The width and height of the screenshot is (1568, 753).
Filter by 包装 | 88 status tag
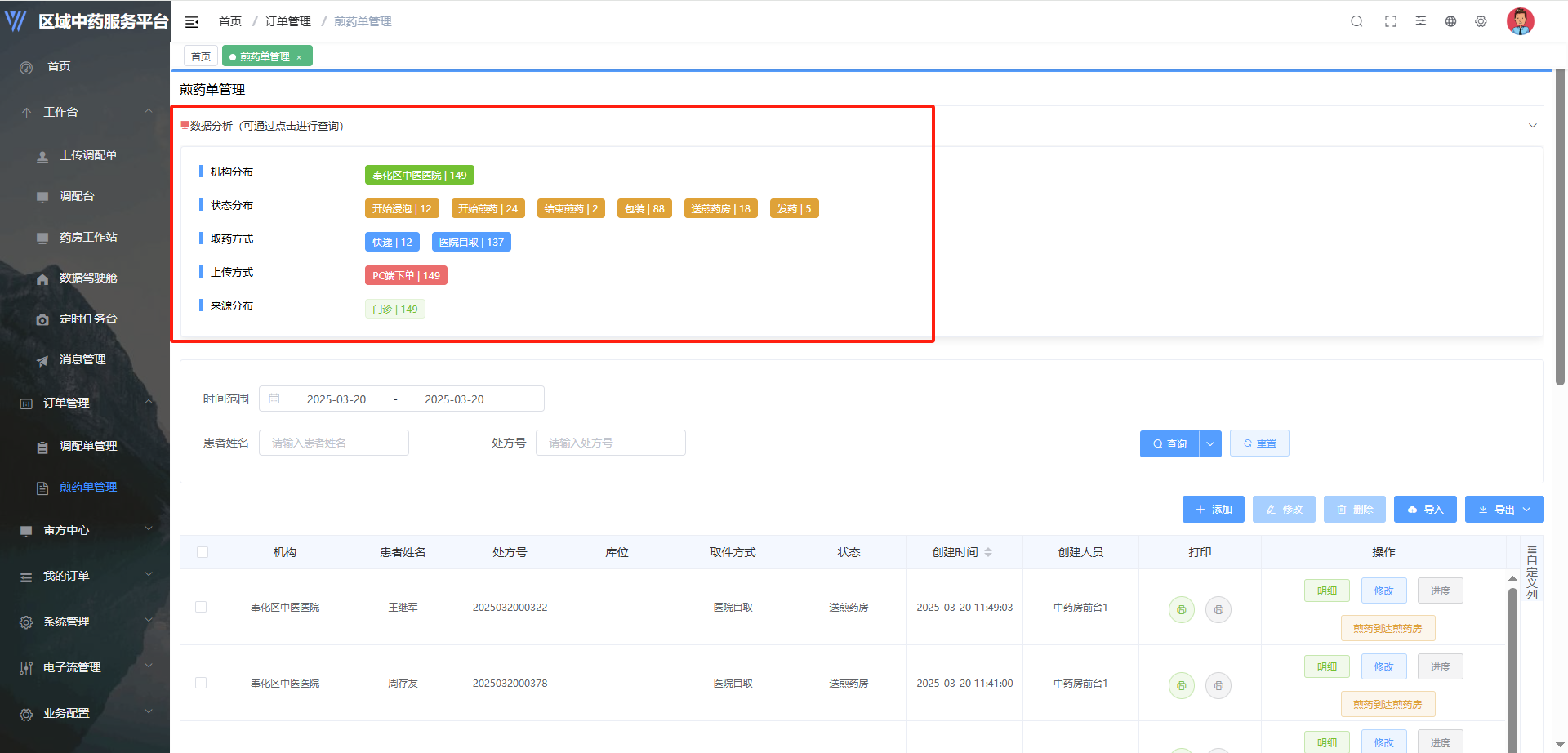pos(644,208)
